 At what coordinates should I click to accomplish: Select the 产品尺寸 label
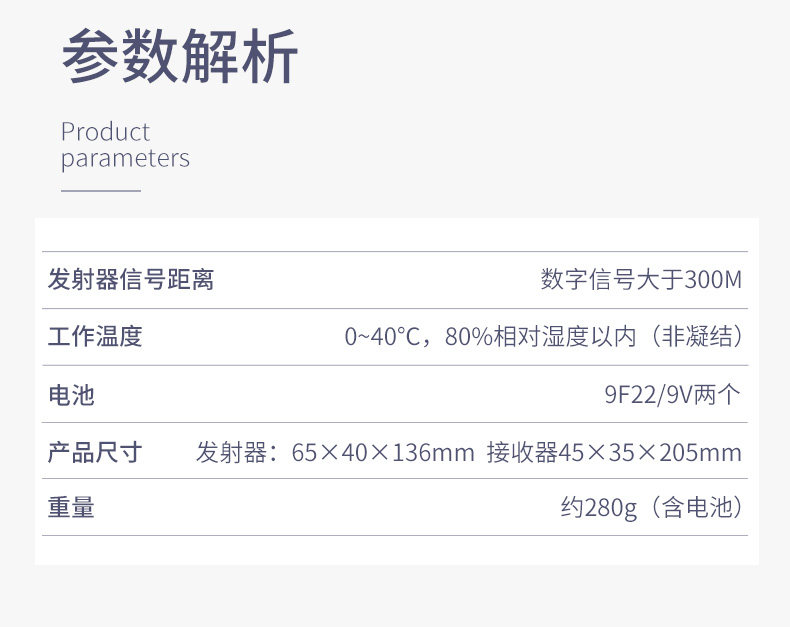[95, 452]
